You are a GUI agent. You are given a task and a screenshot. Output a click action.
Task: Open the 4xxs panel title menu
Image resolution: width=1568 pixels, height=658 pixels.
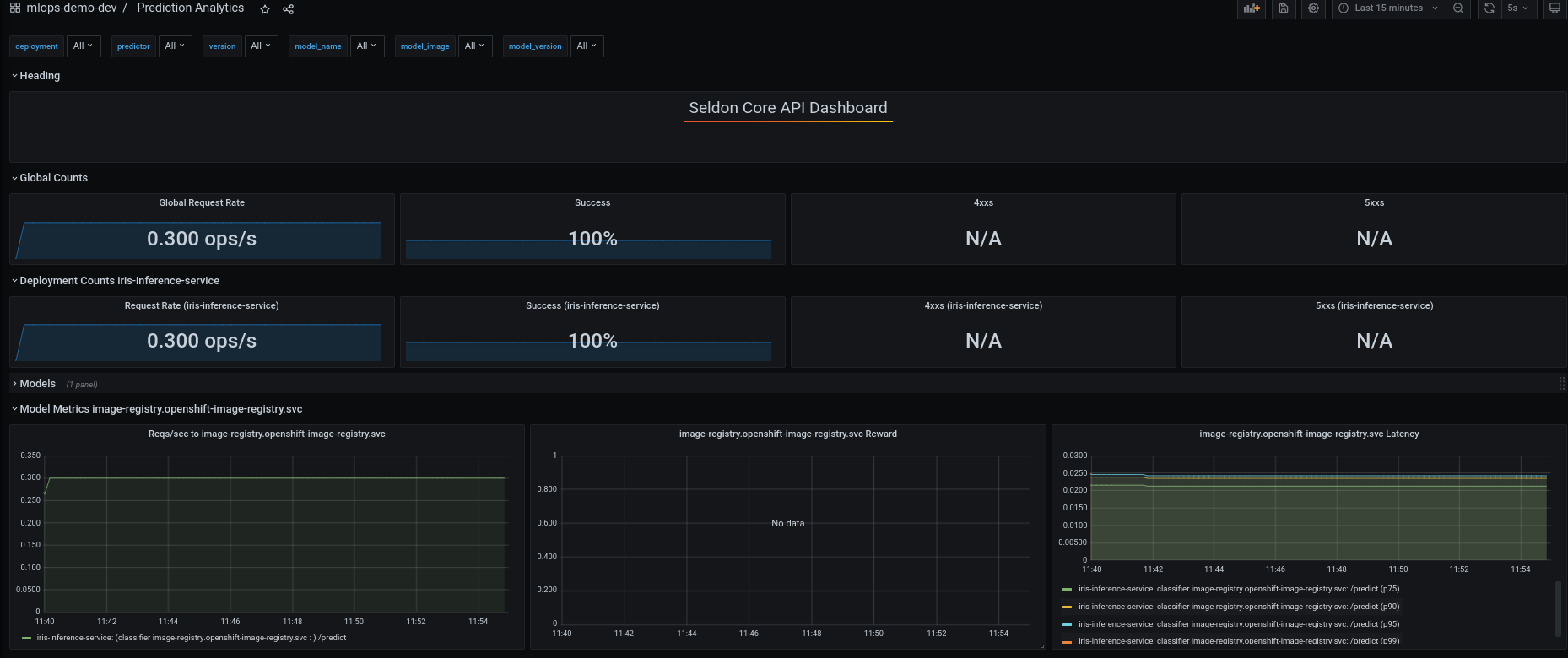point(983,203)
